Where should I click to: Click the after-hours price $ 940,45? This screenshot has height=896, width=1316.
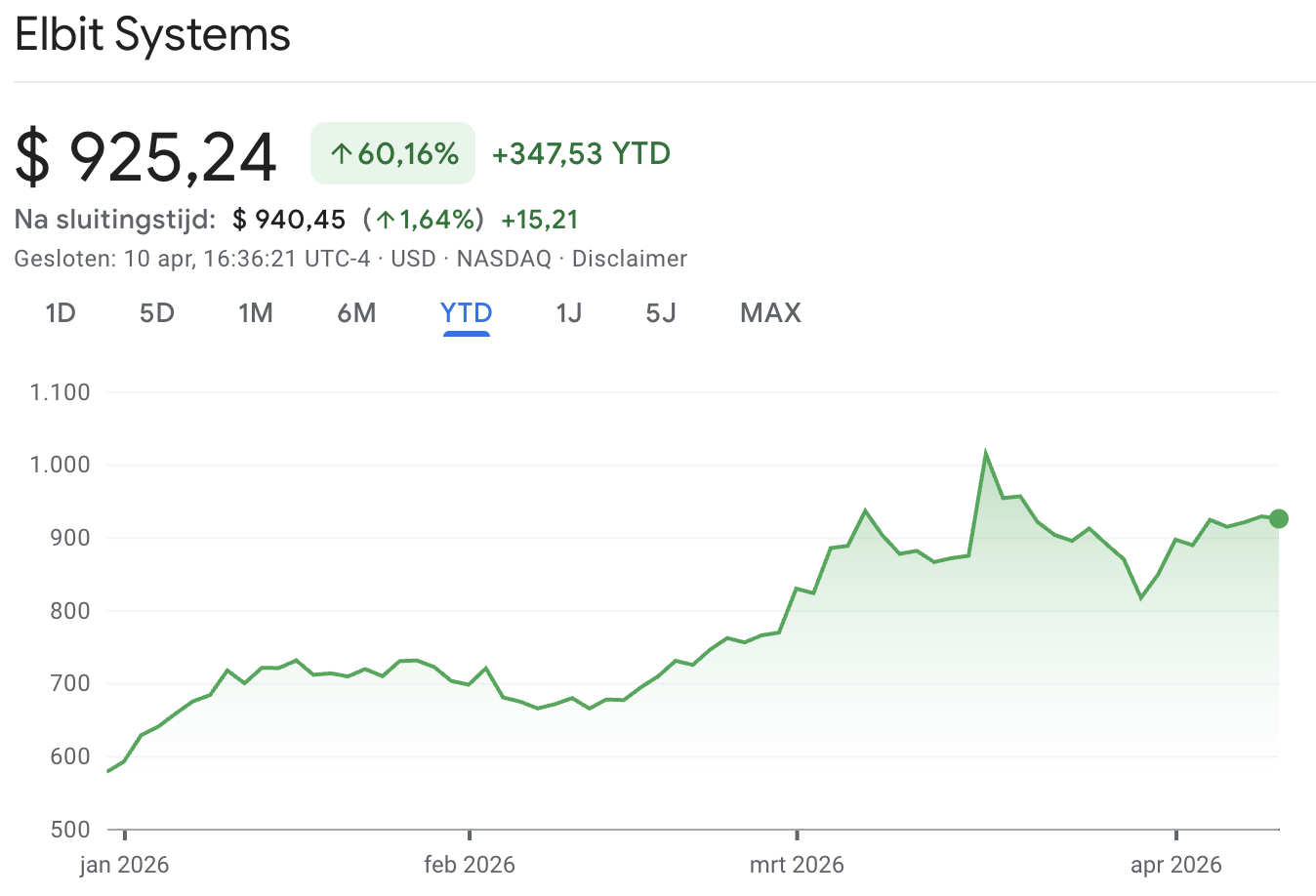(289, 220)
